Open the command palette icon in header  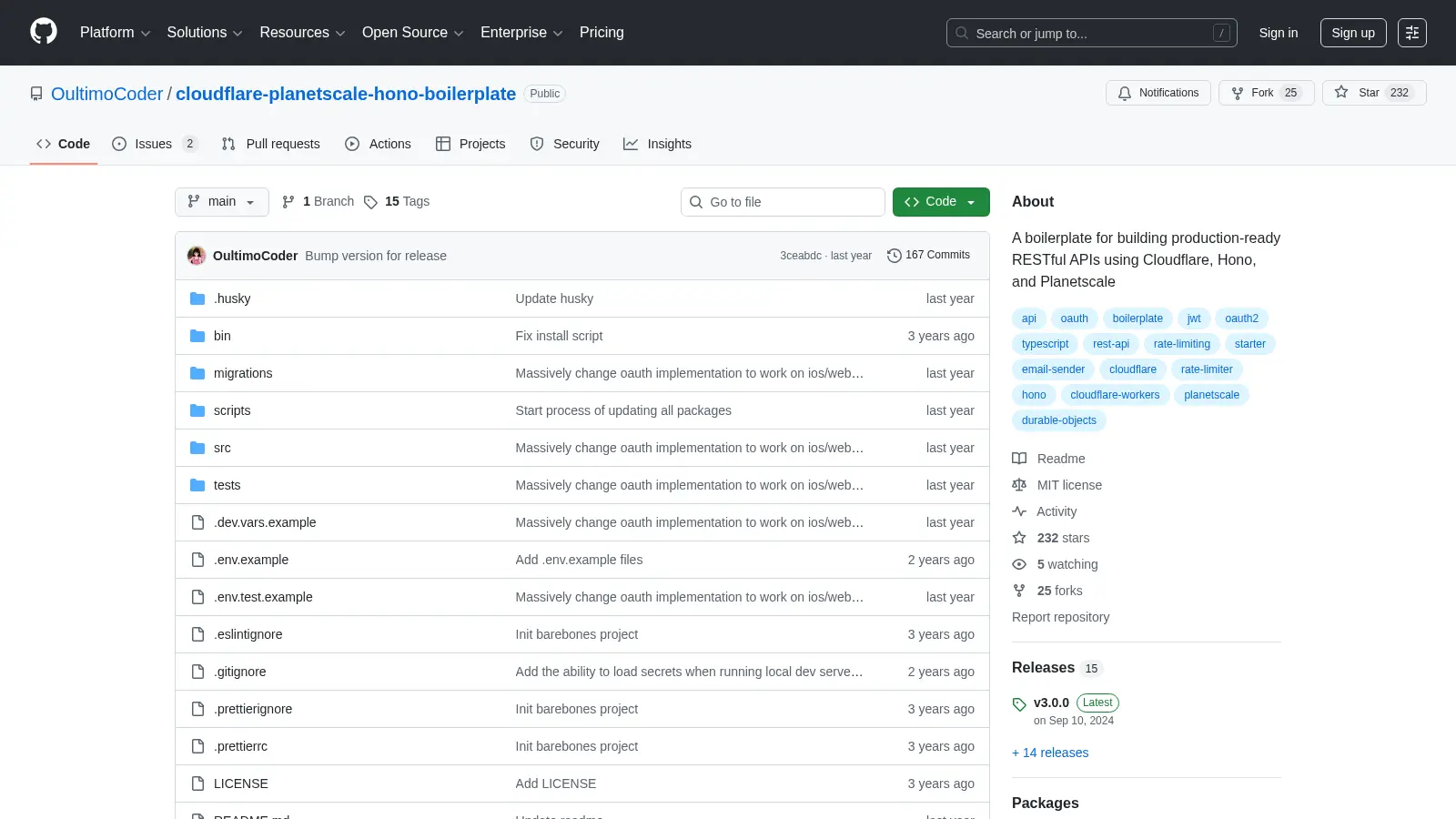coord(1412,33)
